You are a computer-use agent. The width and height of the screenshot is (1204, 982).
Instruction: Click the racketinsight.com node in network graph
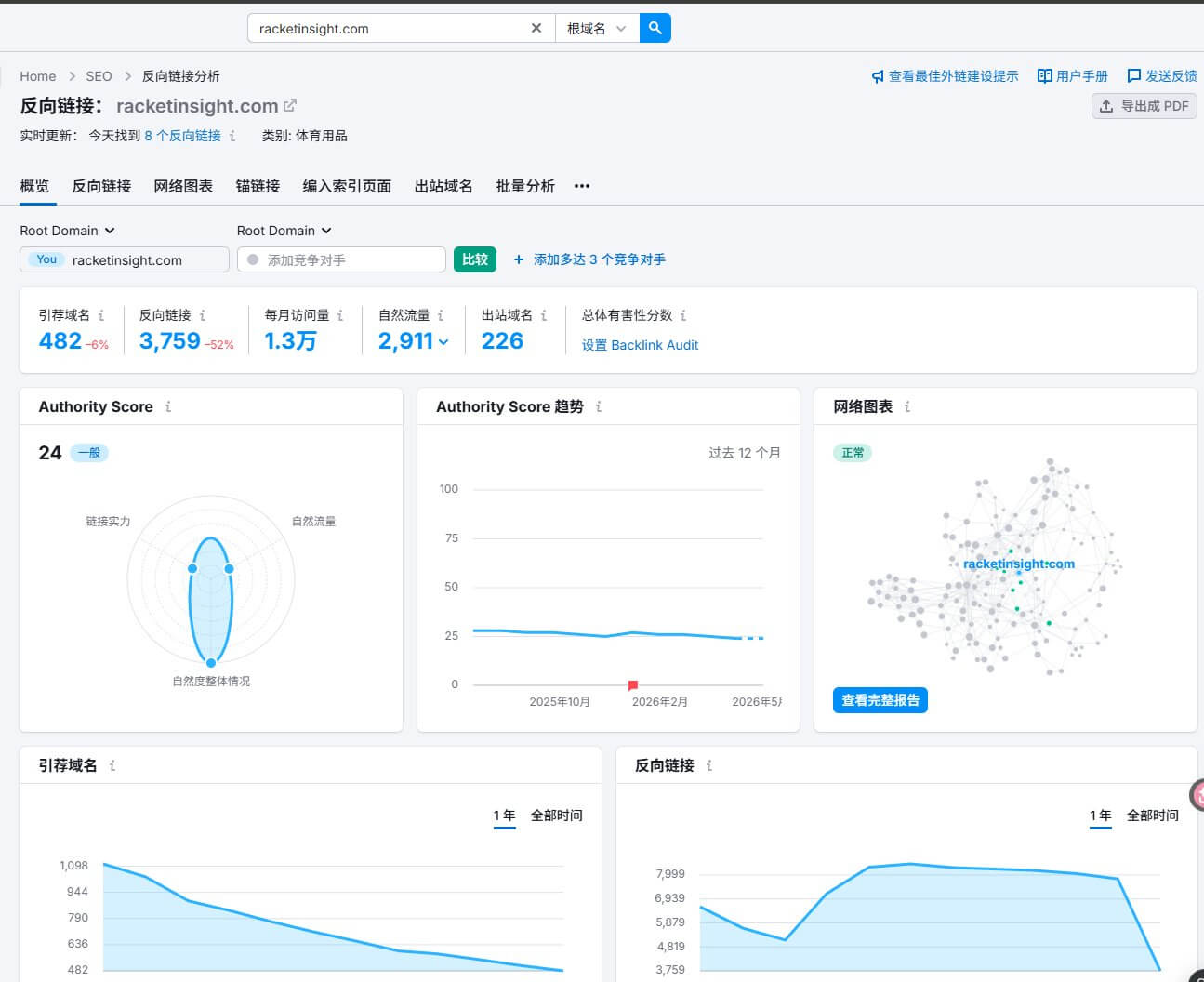(x=1019, y=564)
